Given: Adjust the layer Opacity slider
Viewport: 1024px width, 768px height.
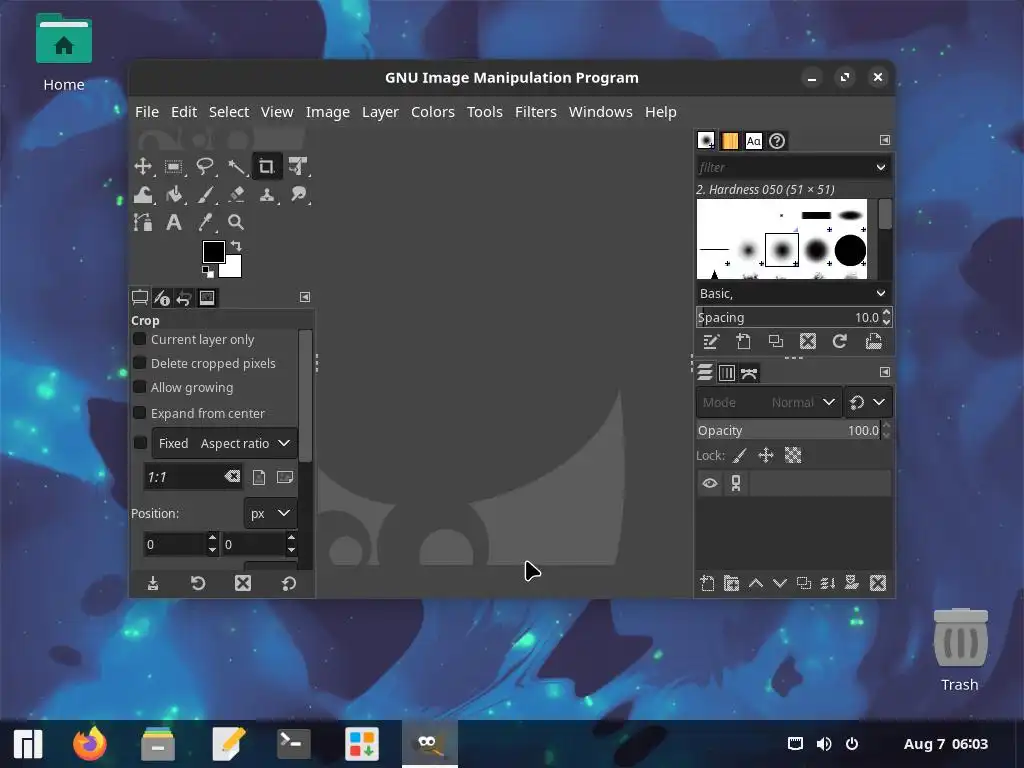Looking at the screenshot, I should coord(788,430).
